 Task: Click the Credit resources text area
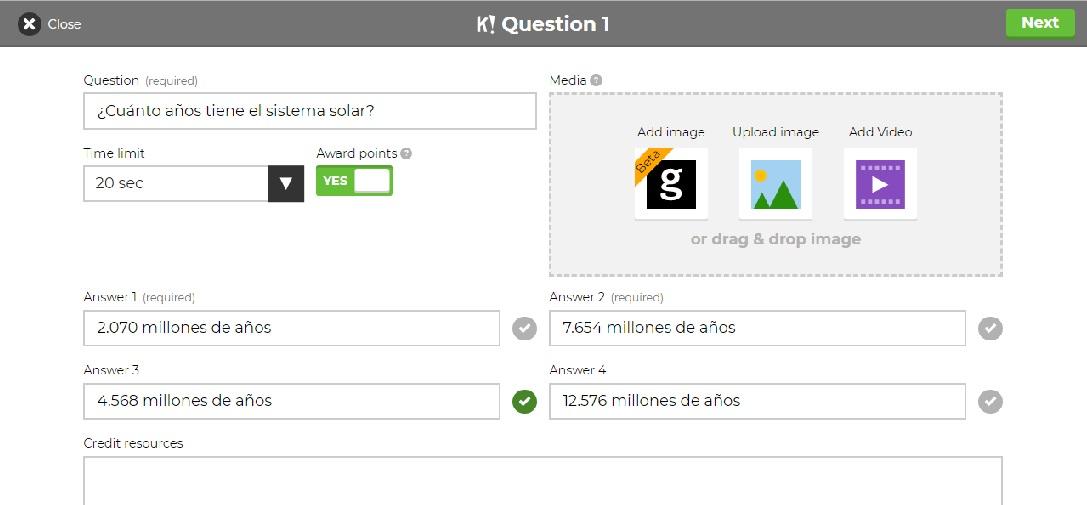pyautogui.click(x=542, y=481)
